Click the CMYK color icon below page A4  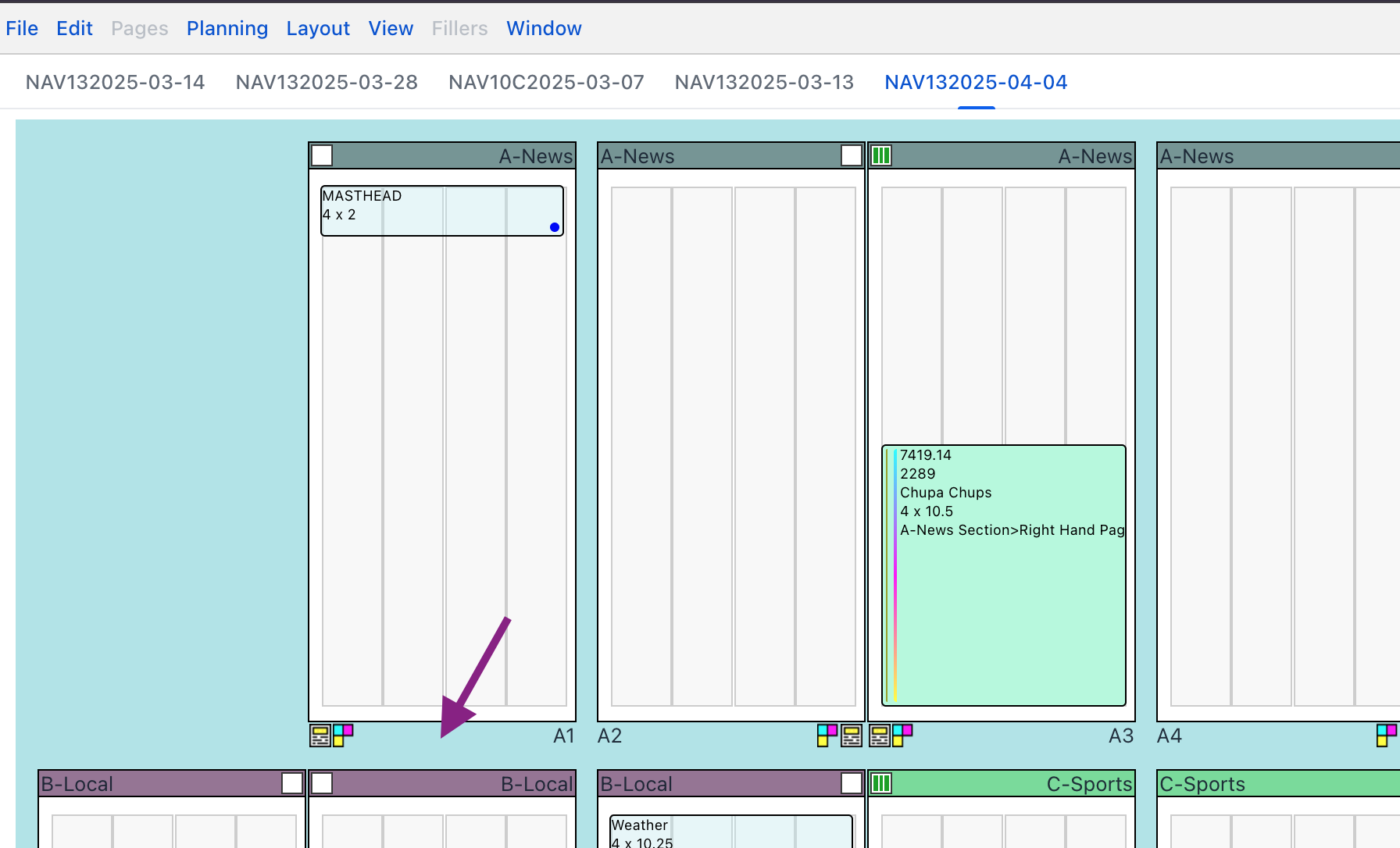(1387, 735)
